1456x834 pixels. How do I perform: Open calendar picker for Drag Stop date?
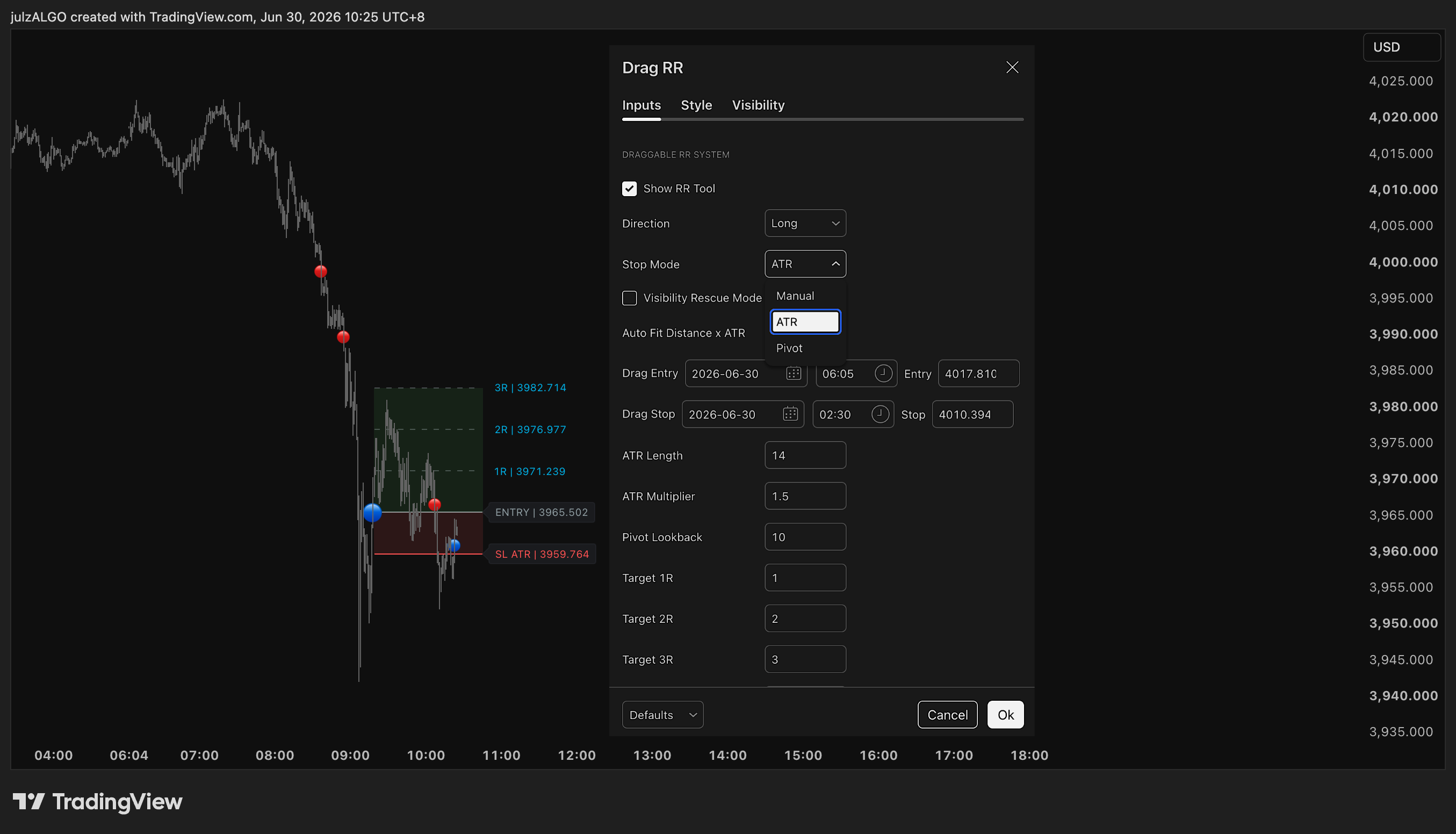(x=790, y=414)
